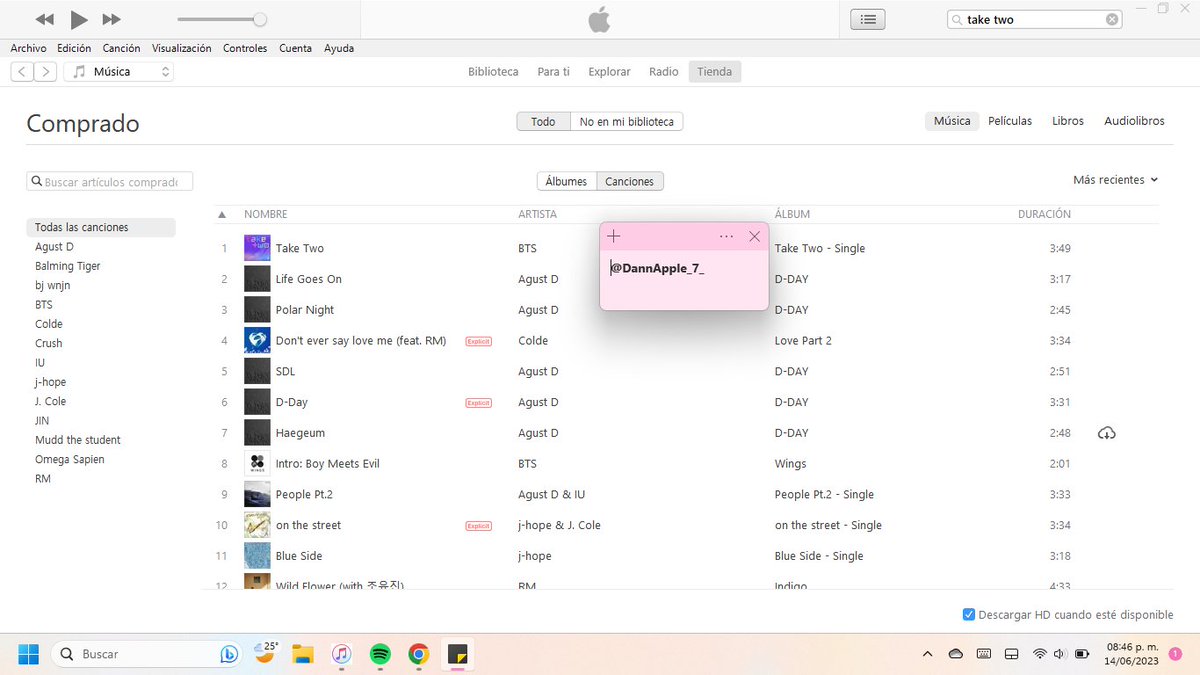This screenshot has width=1200, height=675.
Task: Select the Música purchased category
Action: pyautogui.click(x=952, y=121)
